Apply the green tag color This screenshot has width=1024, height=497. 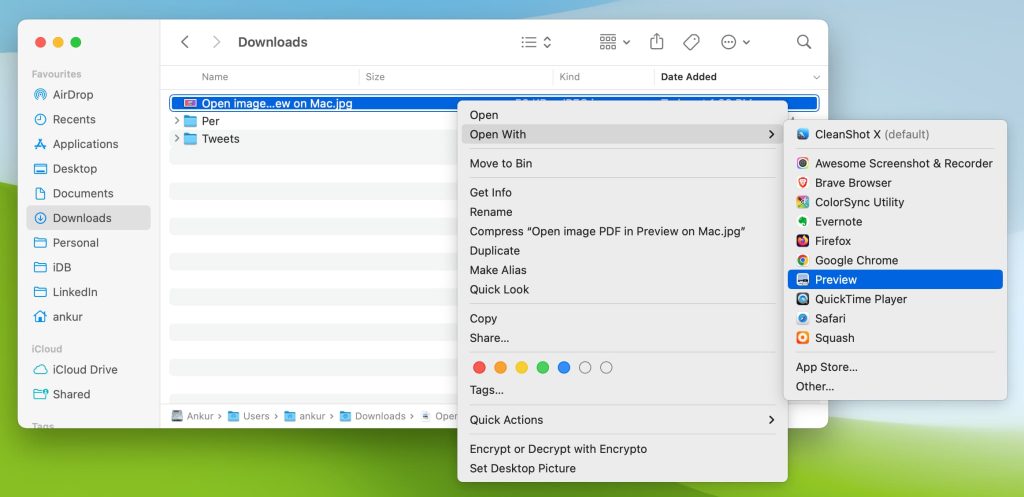(x=543, y=368)
